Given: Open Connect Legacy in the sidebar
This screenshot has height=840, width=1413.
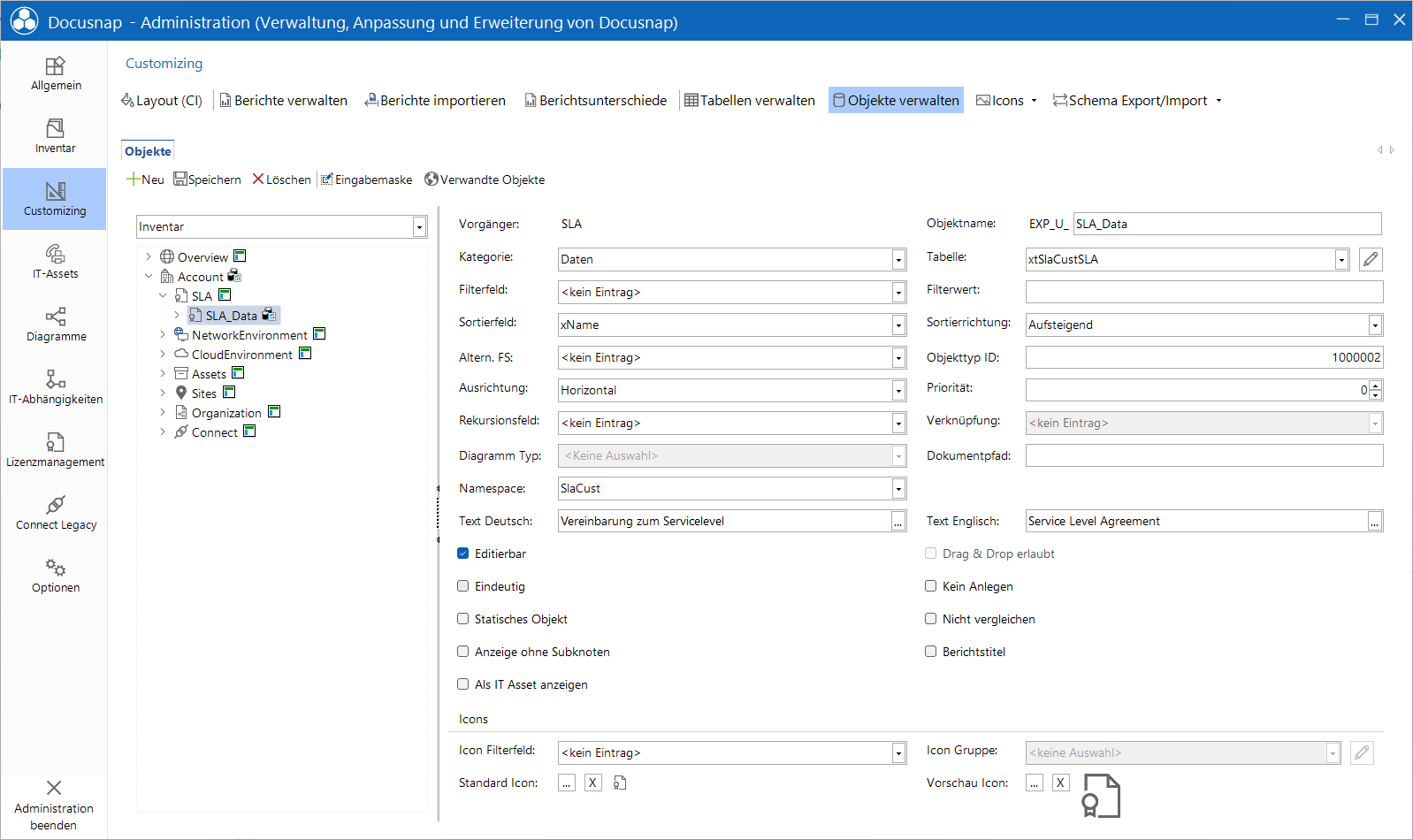Looking at the screenshot, I should click(55, 513).
